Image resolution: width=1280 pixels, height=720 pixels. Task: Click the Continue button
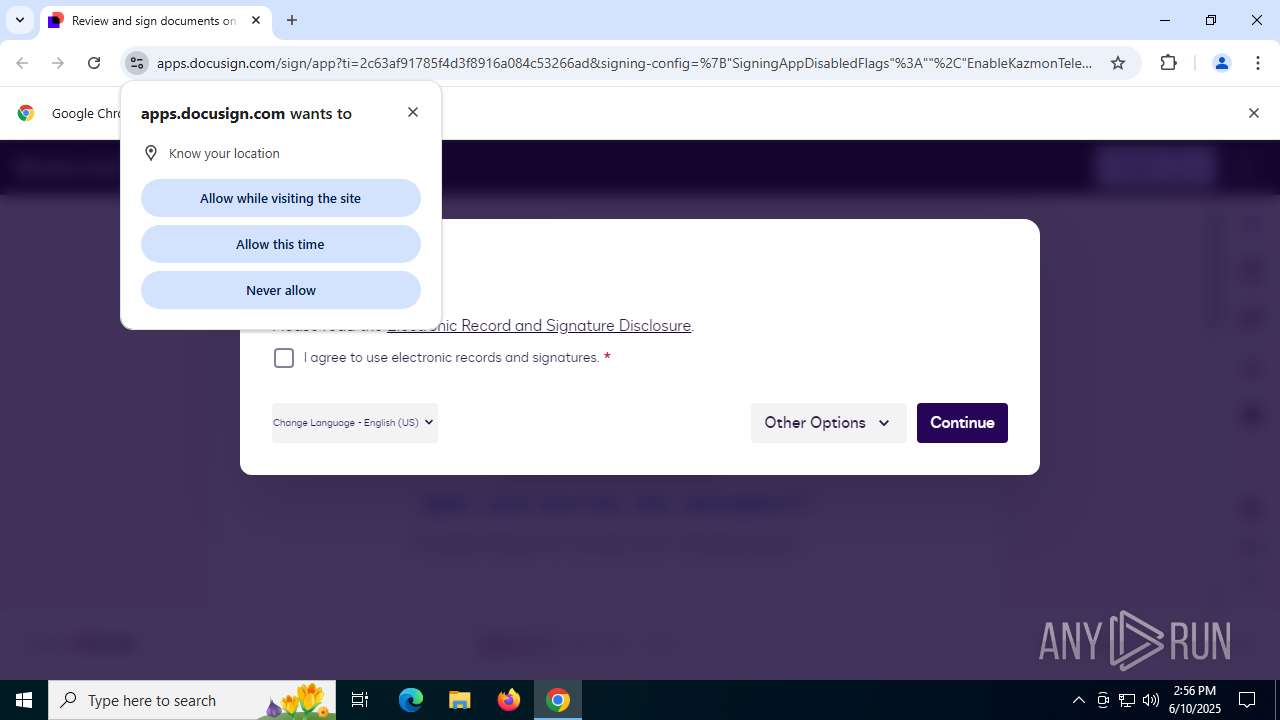(962, 423)
